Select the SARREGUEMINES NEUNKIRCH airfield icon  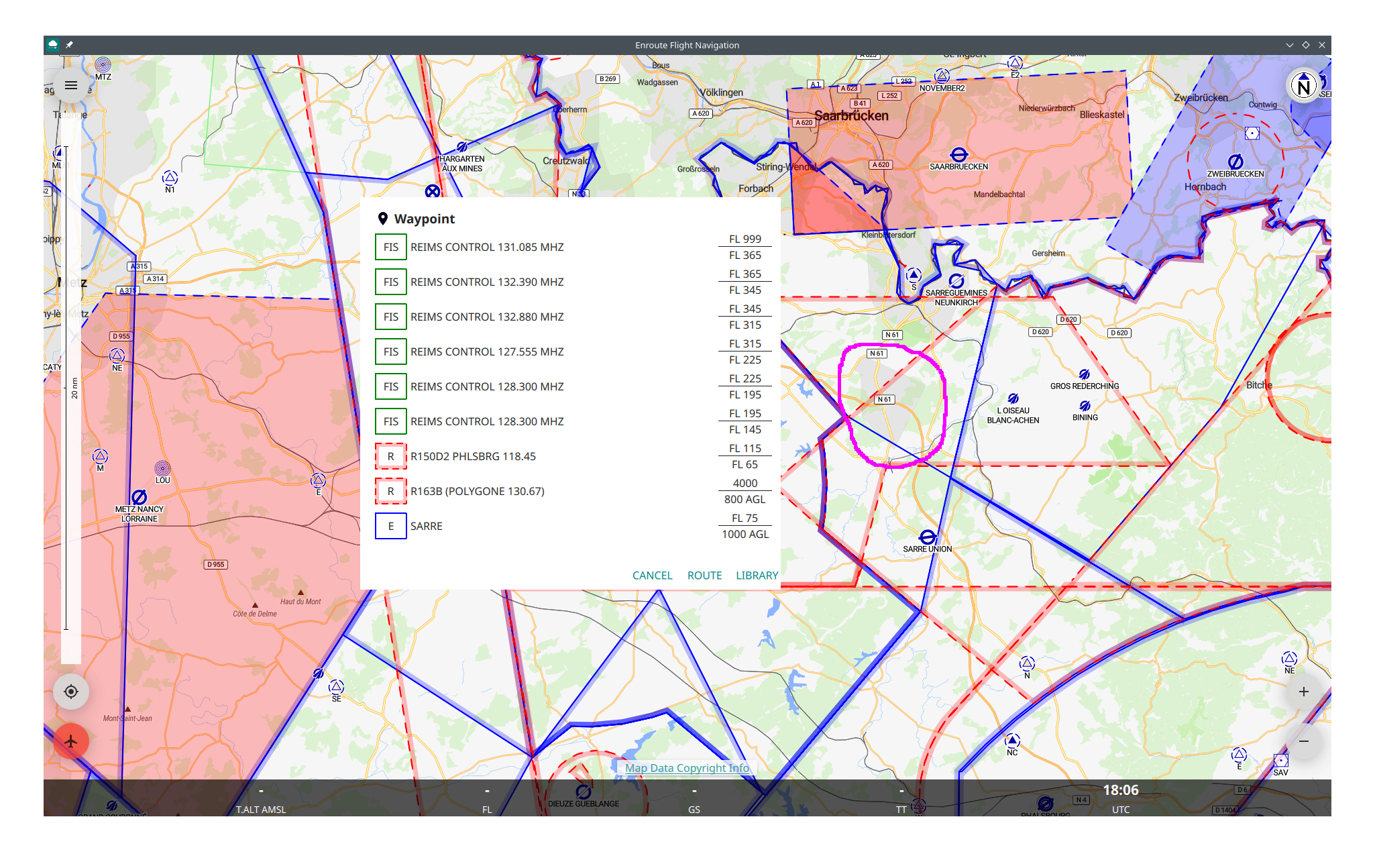(956, 280)
